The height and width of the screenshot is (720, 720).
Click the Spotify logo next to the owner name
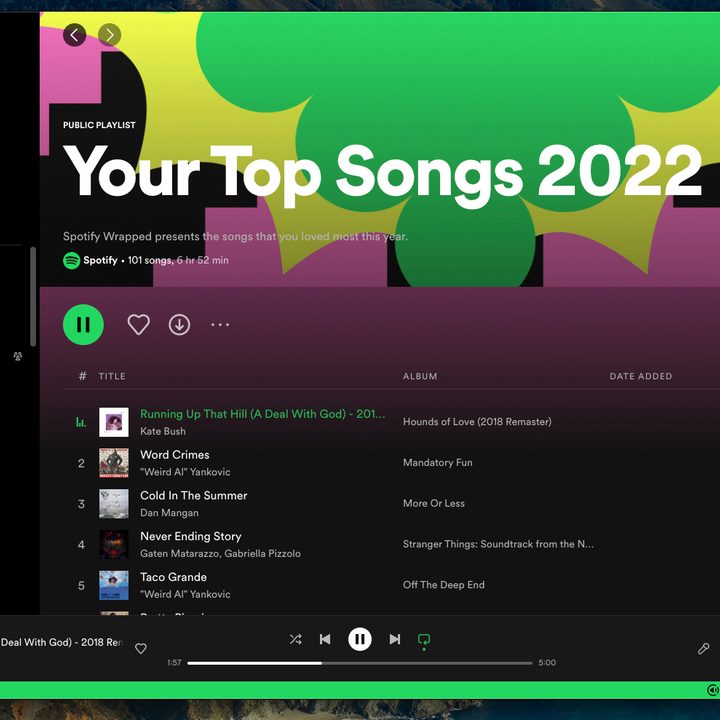72,260
